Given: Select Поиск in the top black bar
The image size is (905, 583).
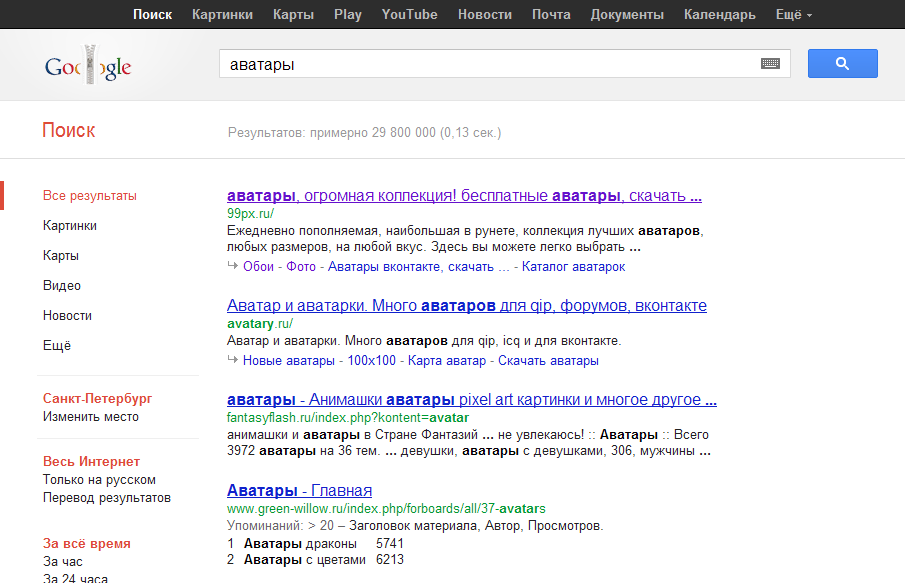Looking at the screenshot, I should (x=152, y=14).
